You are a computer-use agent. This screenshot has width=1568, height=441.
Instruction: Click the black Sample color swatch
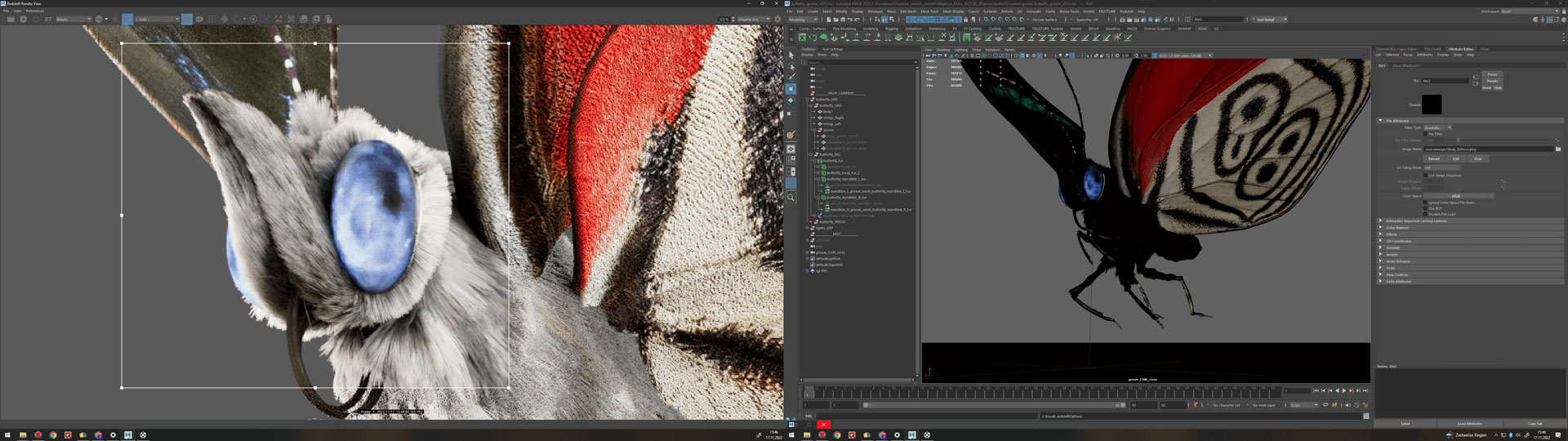point(1432,105)
